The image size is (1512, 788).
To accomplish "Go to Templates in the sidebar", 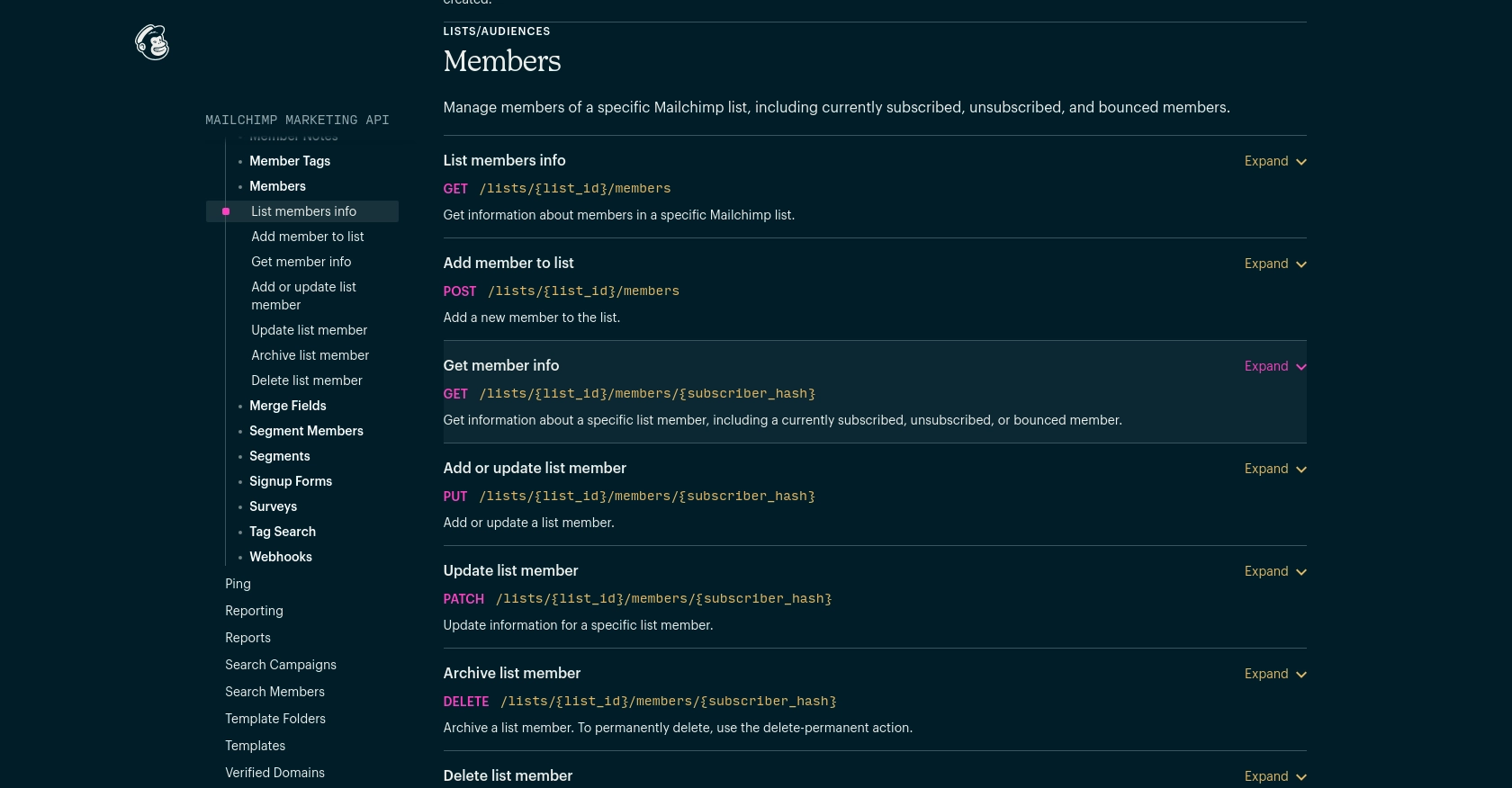I will coord(255,746).
